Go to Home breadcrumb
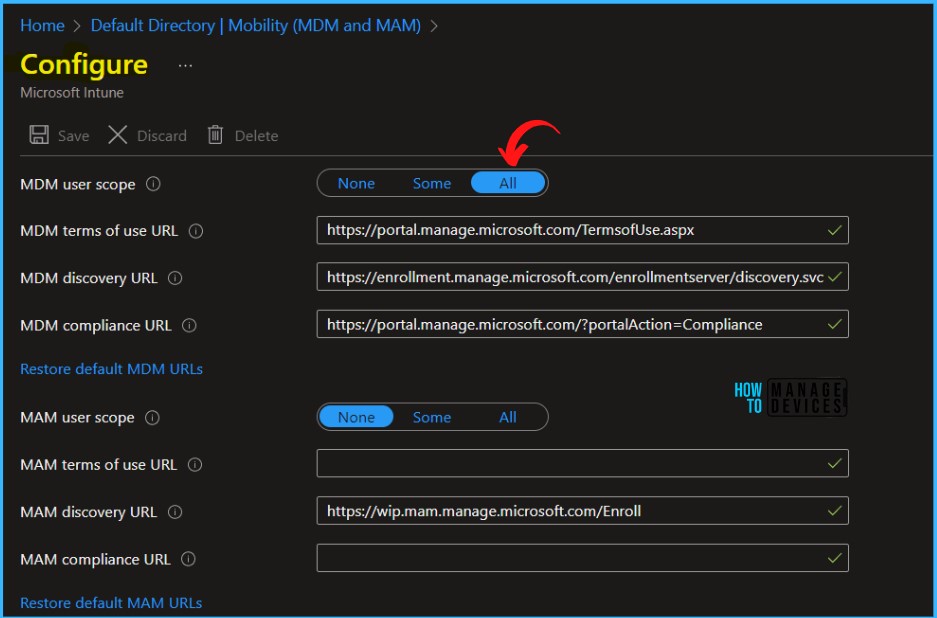 coord(42,26)
